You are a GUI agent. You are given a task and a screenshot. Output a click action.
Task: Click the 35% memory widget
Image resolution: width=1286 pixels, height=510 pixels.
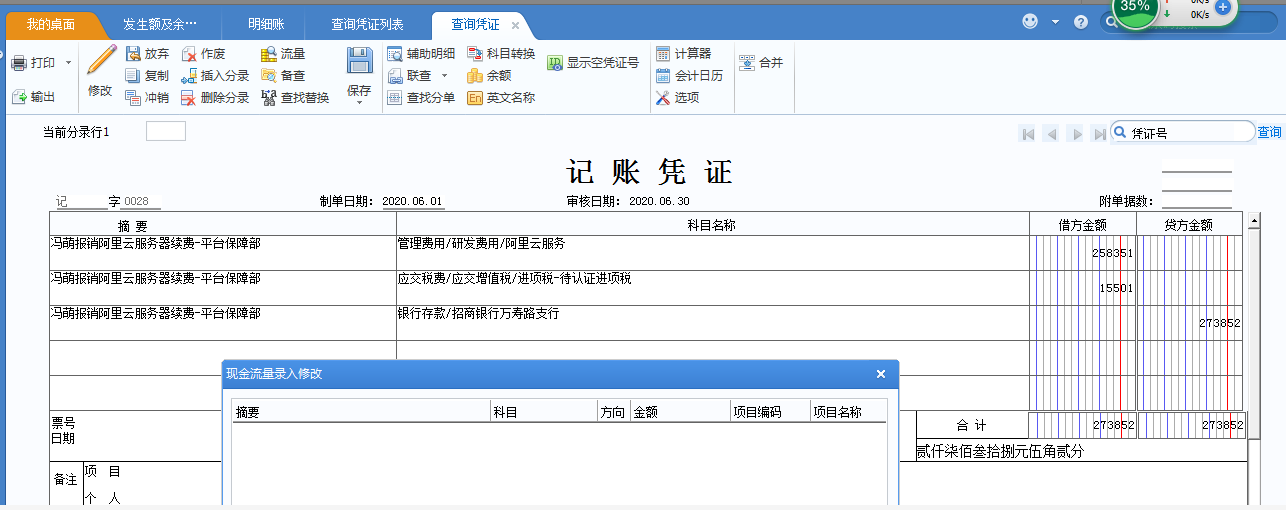pos(1135,8)
